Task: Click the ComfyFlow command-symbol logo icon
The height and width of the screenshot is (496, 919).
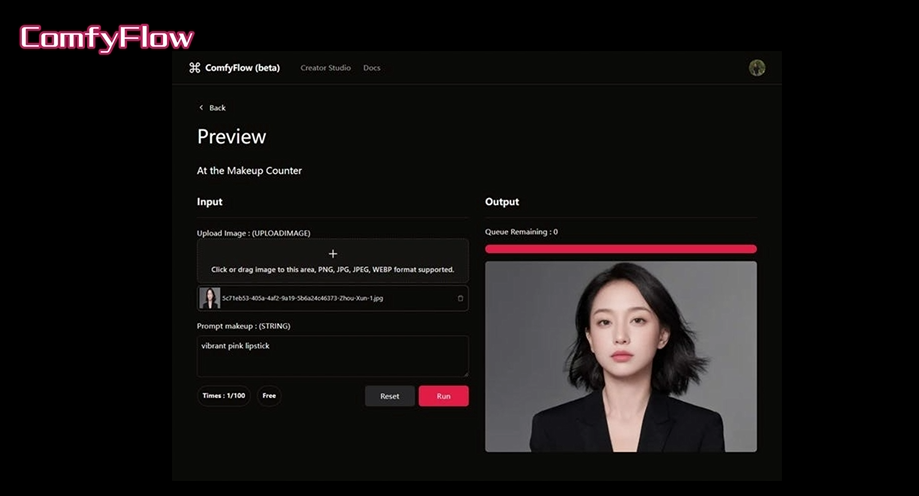Action: [x=194, y=68]
